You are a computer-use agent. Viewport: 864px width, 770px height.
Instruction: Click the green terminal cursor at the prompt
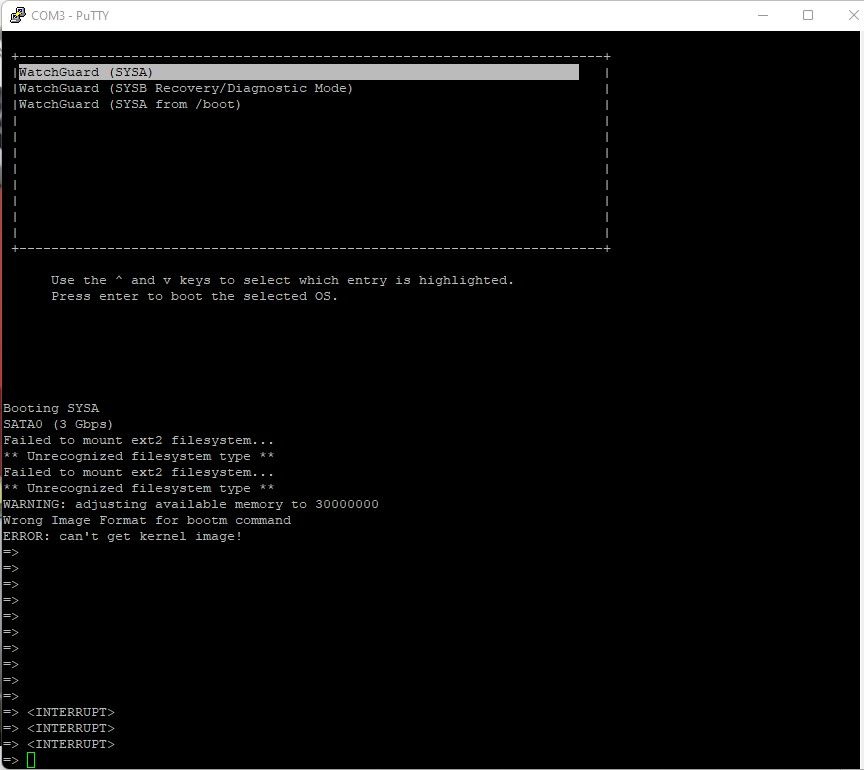[31, 760]
